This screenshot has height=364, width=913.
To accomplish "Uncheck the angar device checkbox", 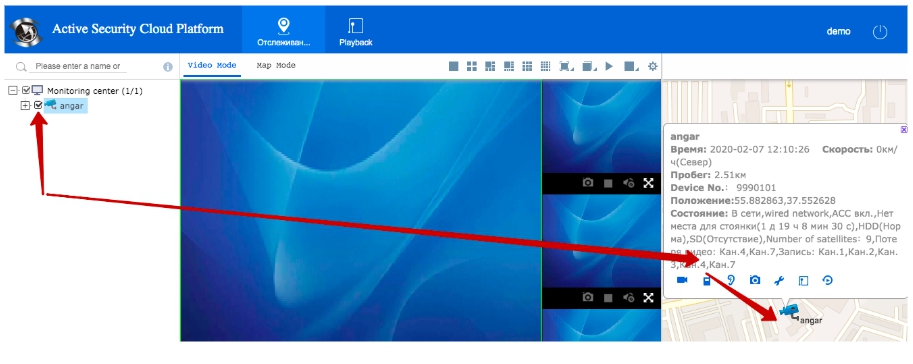I will tap(38, 105).
